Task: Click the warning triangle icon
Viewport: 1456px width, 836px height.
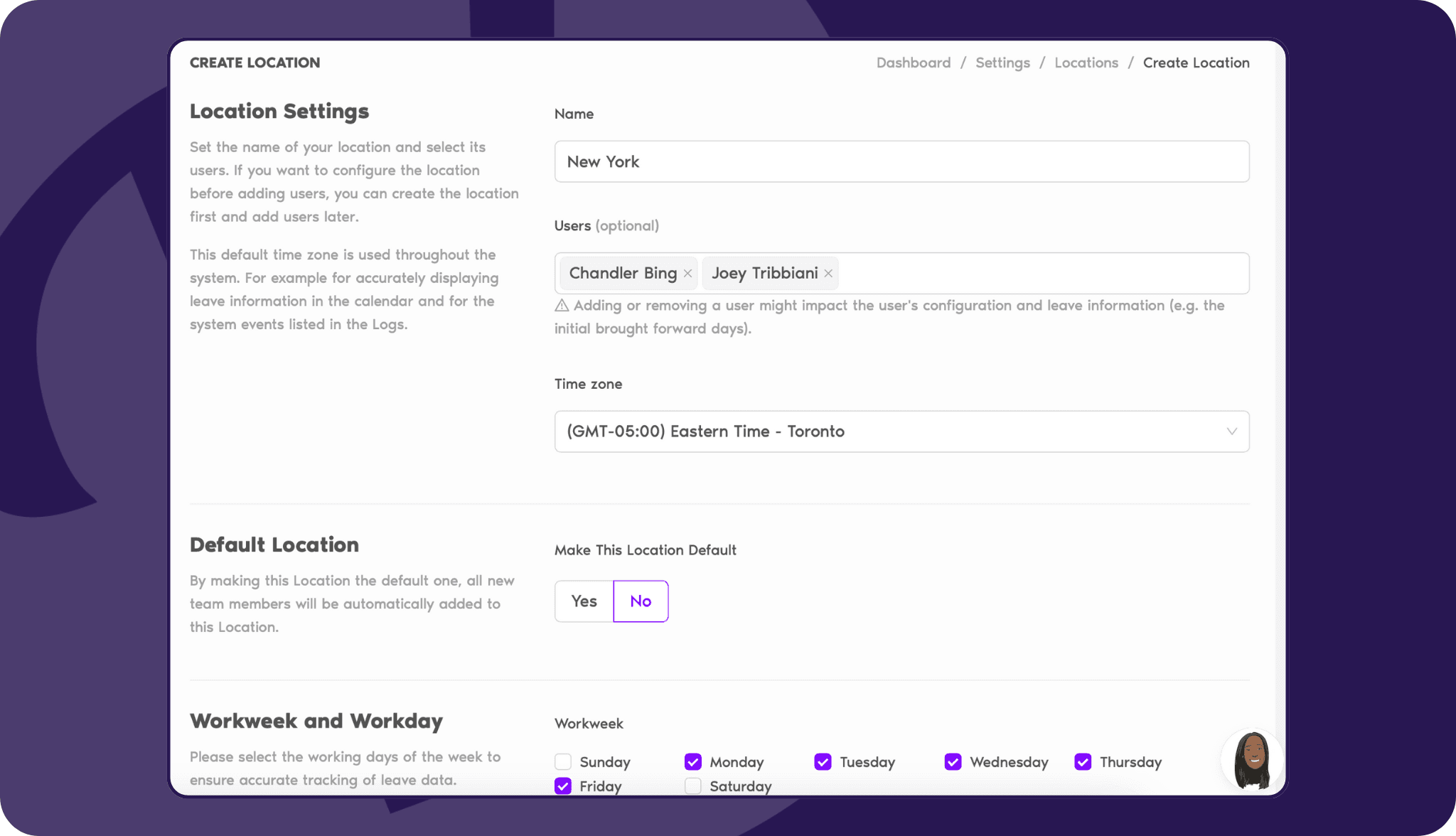Action: click(562, 306)
